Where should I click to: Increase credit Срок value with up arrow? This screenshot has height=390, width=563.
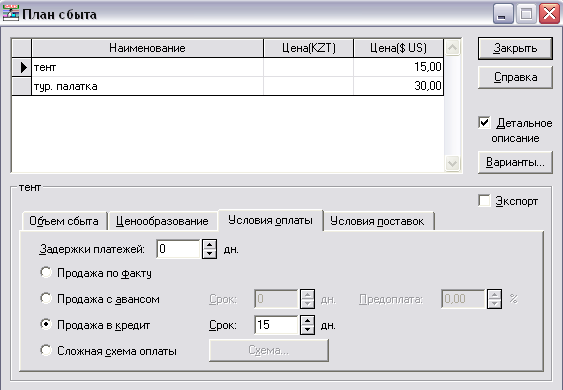307,320
